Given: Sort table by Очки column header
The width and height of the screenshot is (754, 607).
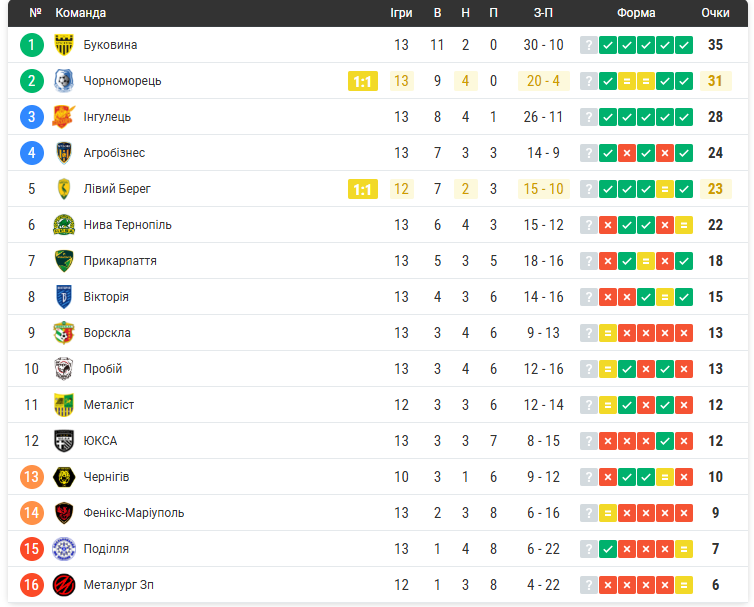Looking at the screenshot, I should [x=715, y=13].
